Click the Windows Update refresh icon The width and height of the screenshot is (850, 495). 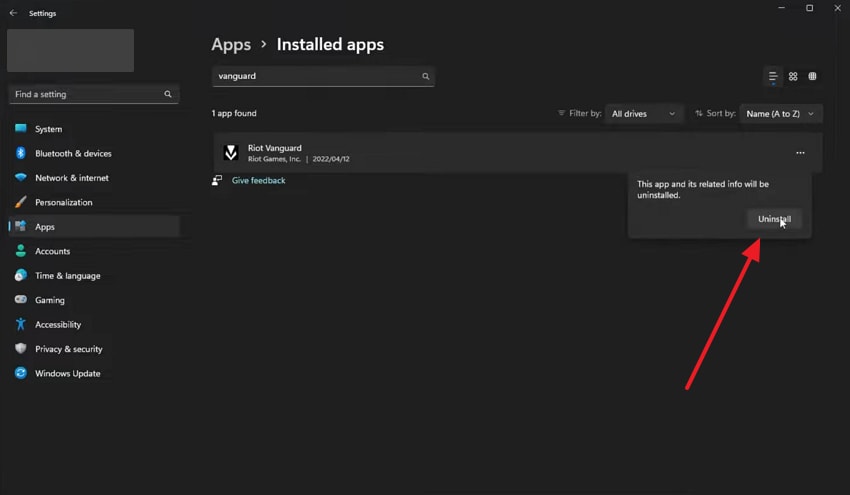21,373
